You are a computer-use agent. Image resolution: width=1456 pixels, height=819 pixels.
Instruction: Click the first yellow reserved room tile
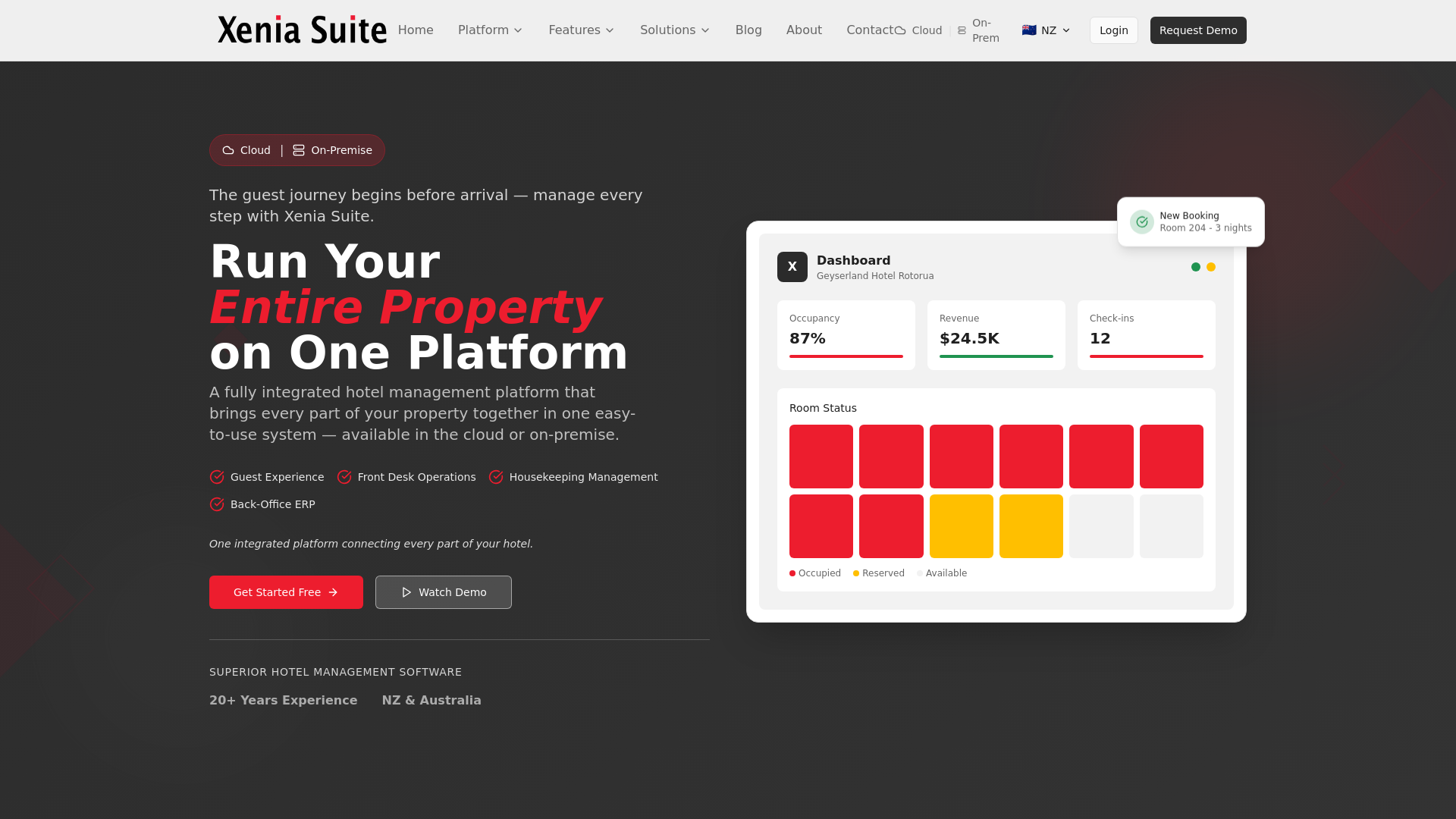tap(962, 526)
